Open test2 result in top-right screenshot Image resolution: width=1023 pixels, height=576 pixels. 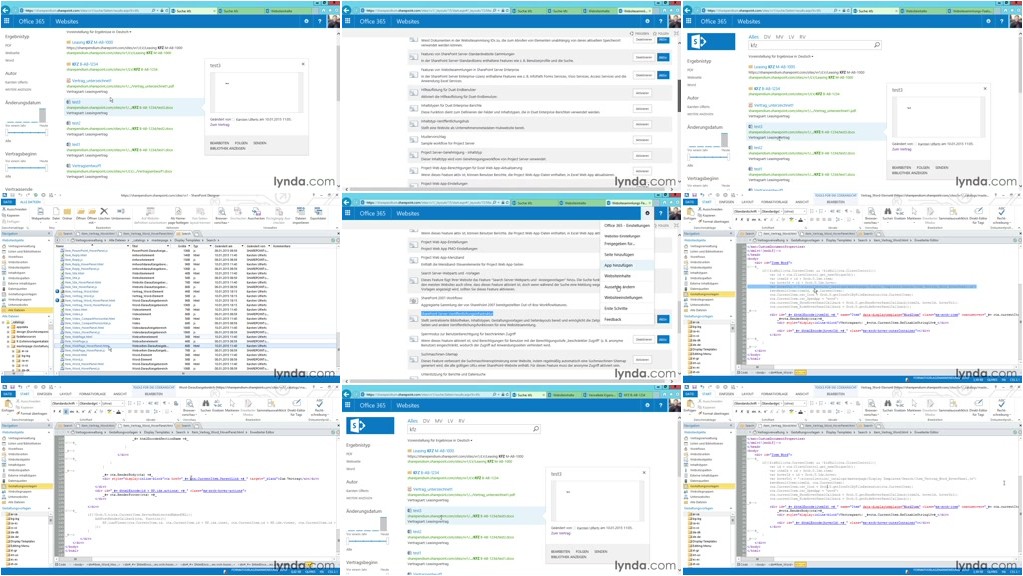(x=757, y=147)
